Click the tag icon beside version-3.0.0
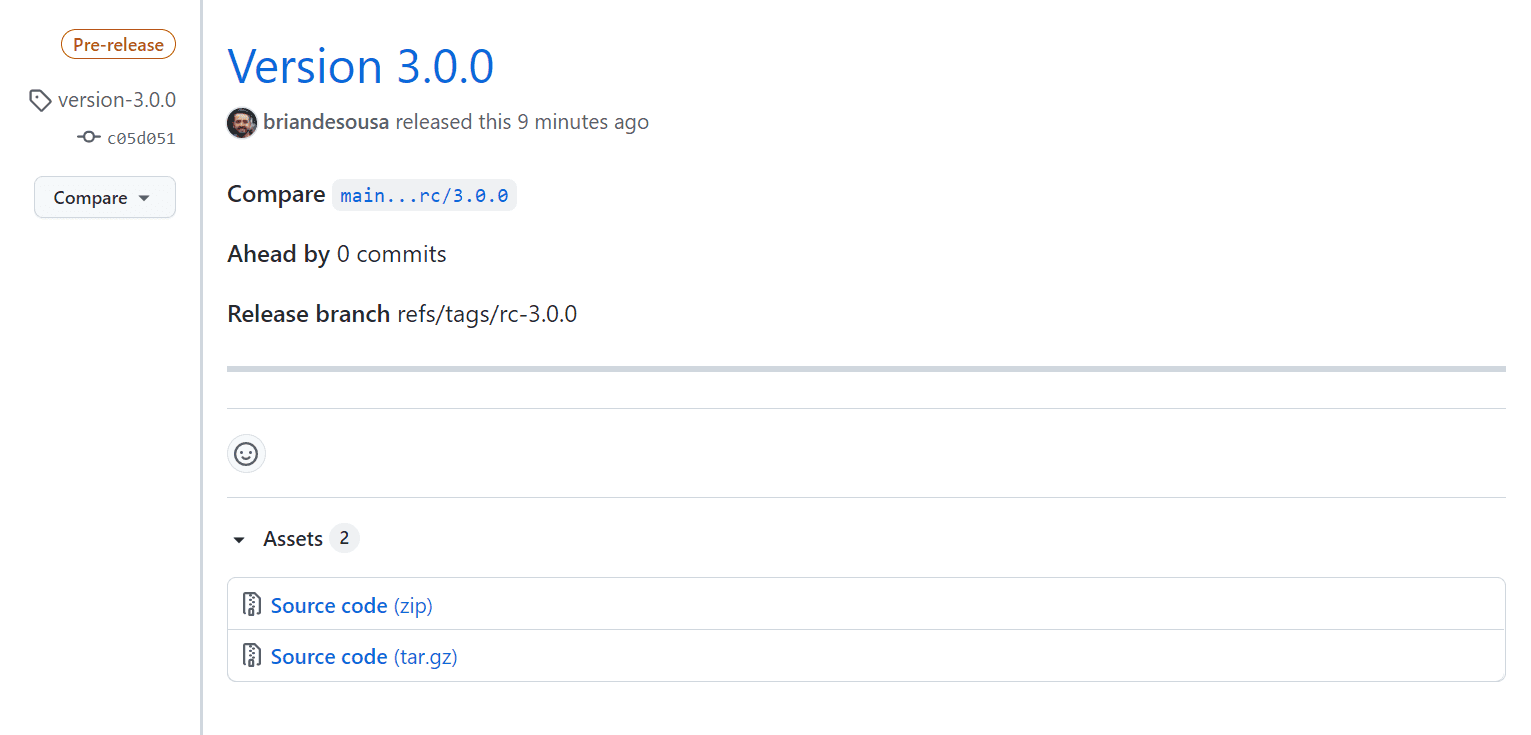The width and height of the screenshot is (1531, 735). coord(40,100)
